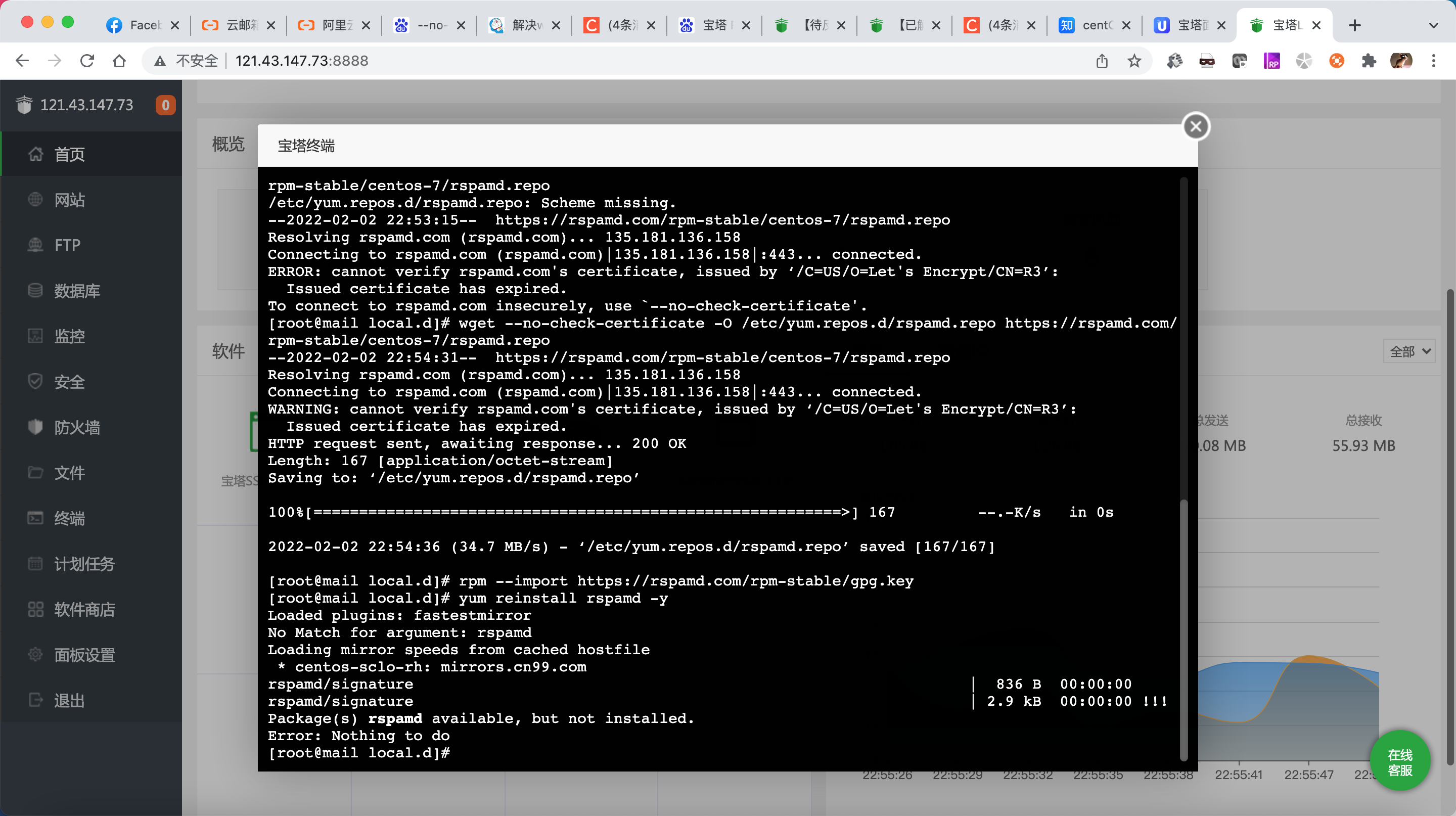Click the 不安全 security warning
Screen dimensions: 1456x816
click(x=186, y=61)
